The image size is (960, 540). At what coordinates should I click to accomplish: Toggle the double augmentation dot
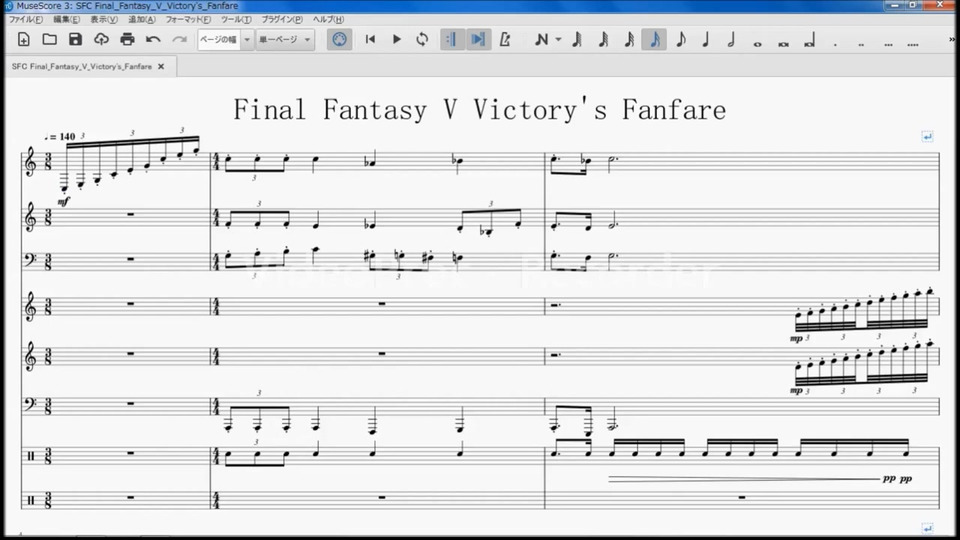(x=861, y=44)
